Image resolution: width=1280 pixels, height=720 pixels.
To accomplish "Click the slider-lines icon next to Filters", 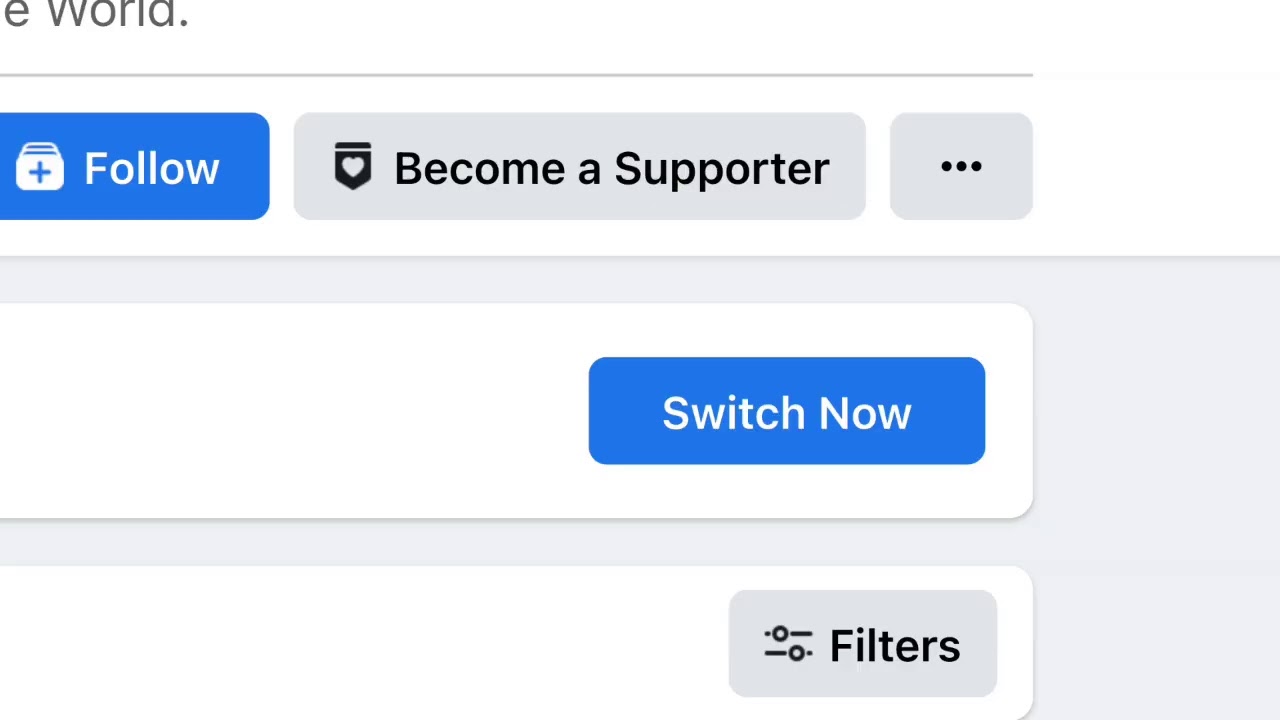I will [788, 644].
